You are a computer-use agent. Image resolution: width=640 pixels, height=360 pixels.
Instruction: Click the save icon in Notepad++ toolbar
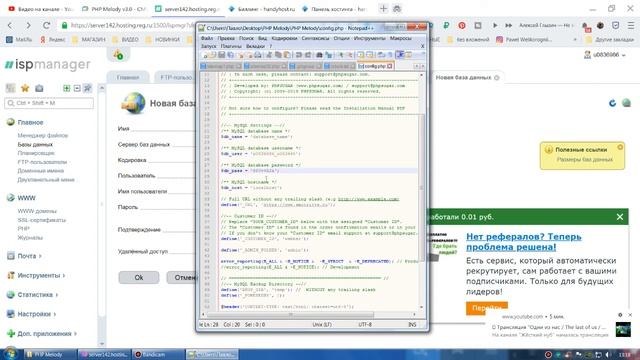coord(222,55)
